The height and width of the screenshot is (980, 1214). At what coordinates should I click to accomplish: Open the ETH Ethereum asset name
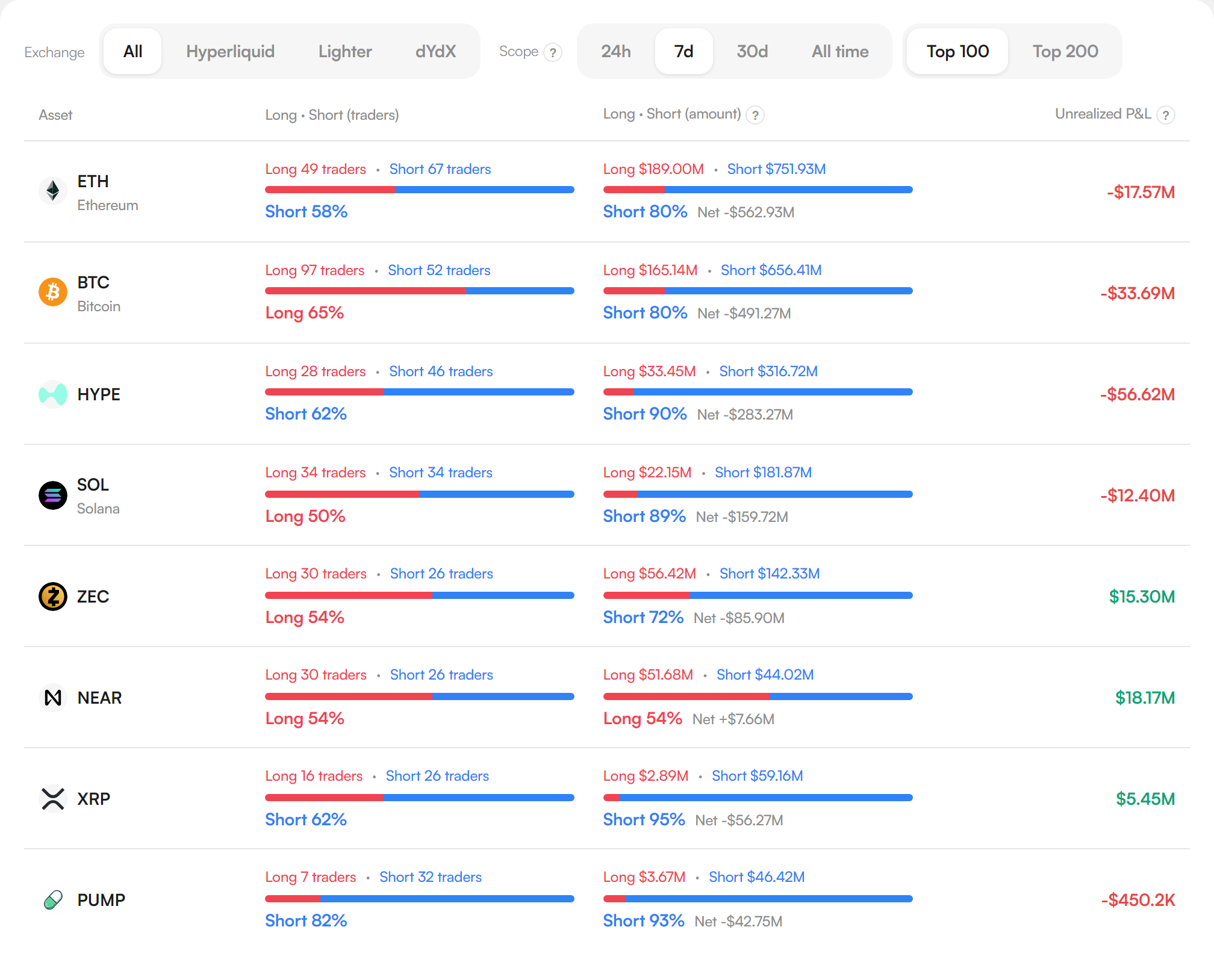click(x=107, y=193)
